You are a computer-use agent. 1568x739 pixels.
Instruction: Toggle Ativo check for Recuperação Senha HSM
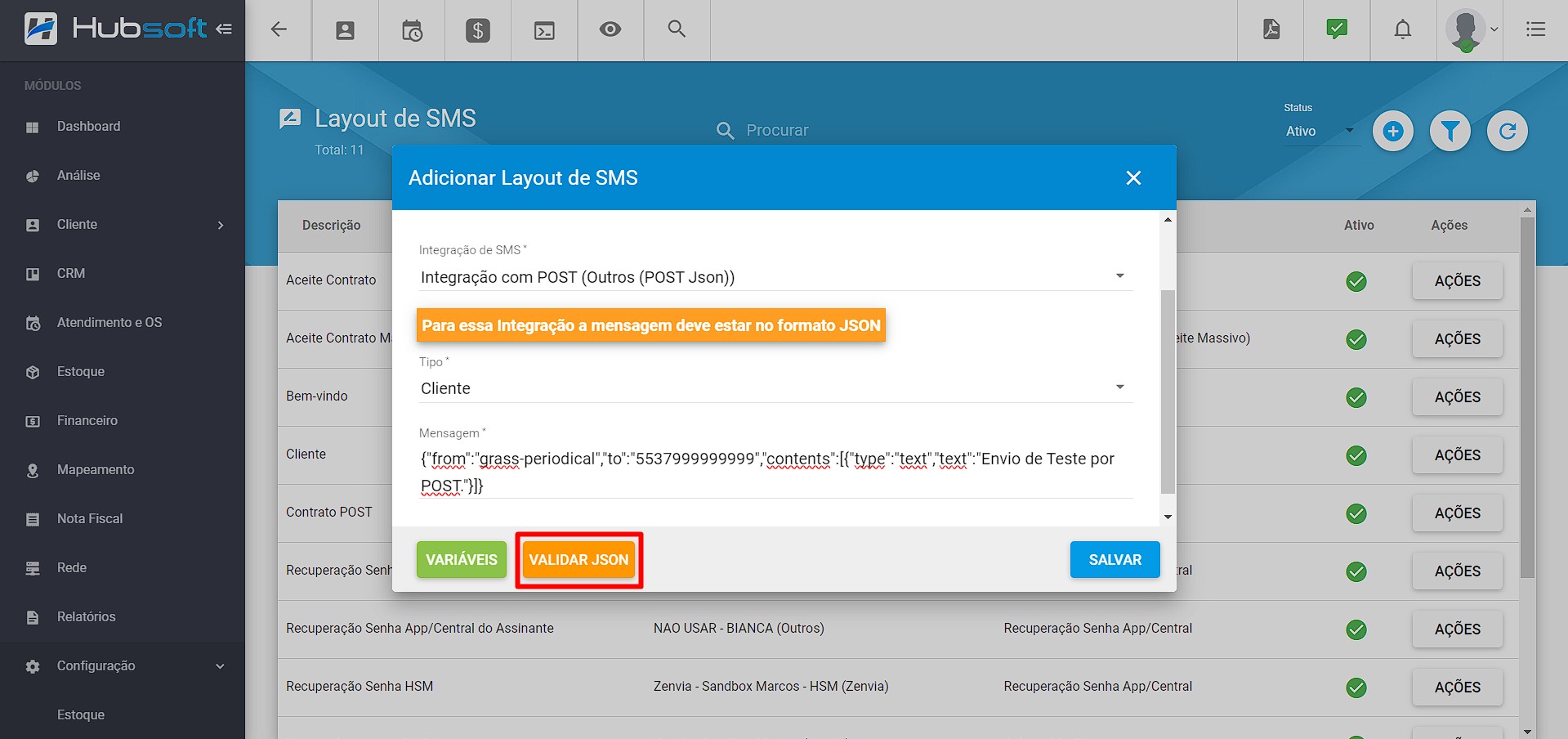[x=1356, y=687]
